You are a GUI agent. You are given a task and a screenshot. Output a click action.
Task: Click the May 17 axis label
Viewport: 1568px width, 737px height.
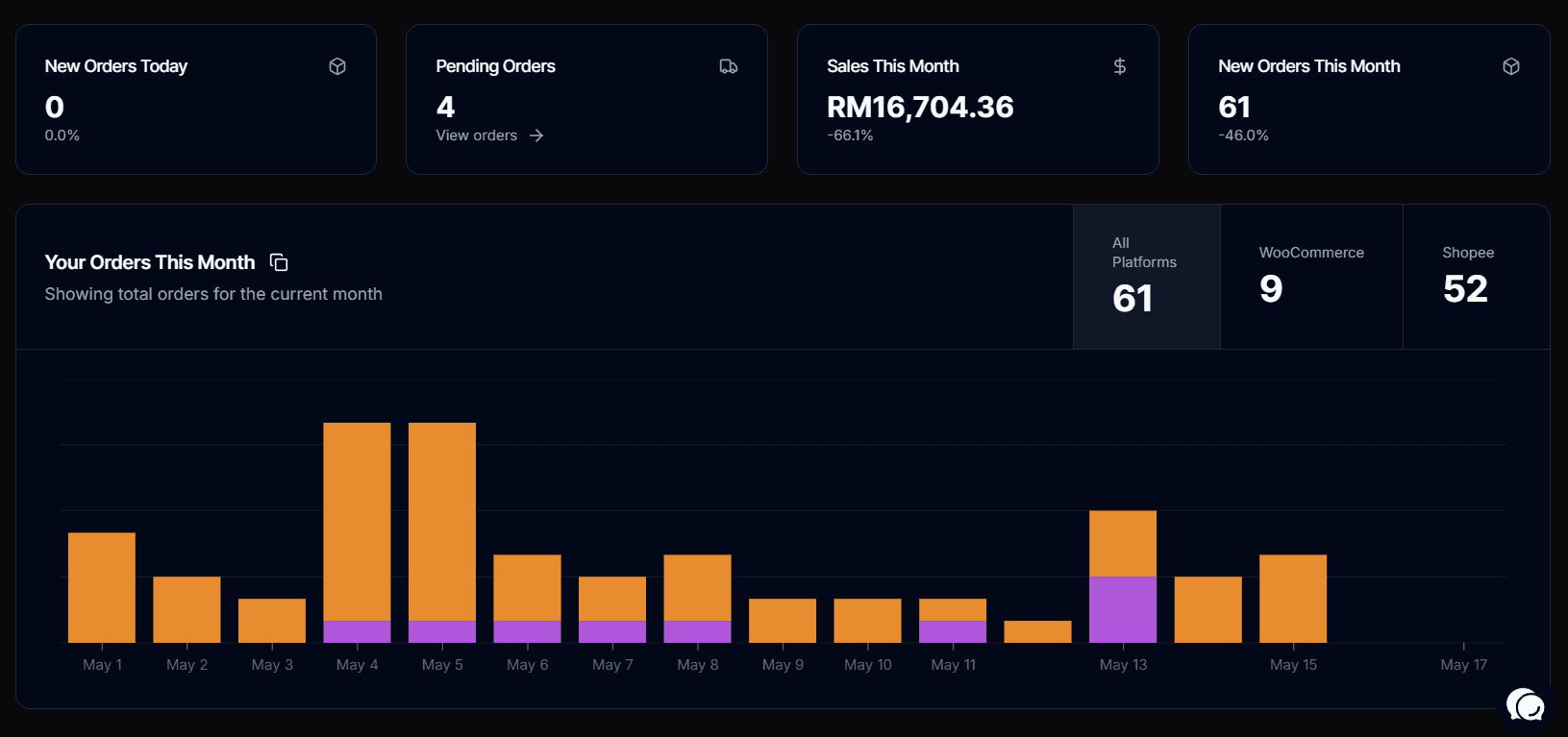(x=1463, y=665)
